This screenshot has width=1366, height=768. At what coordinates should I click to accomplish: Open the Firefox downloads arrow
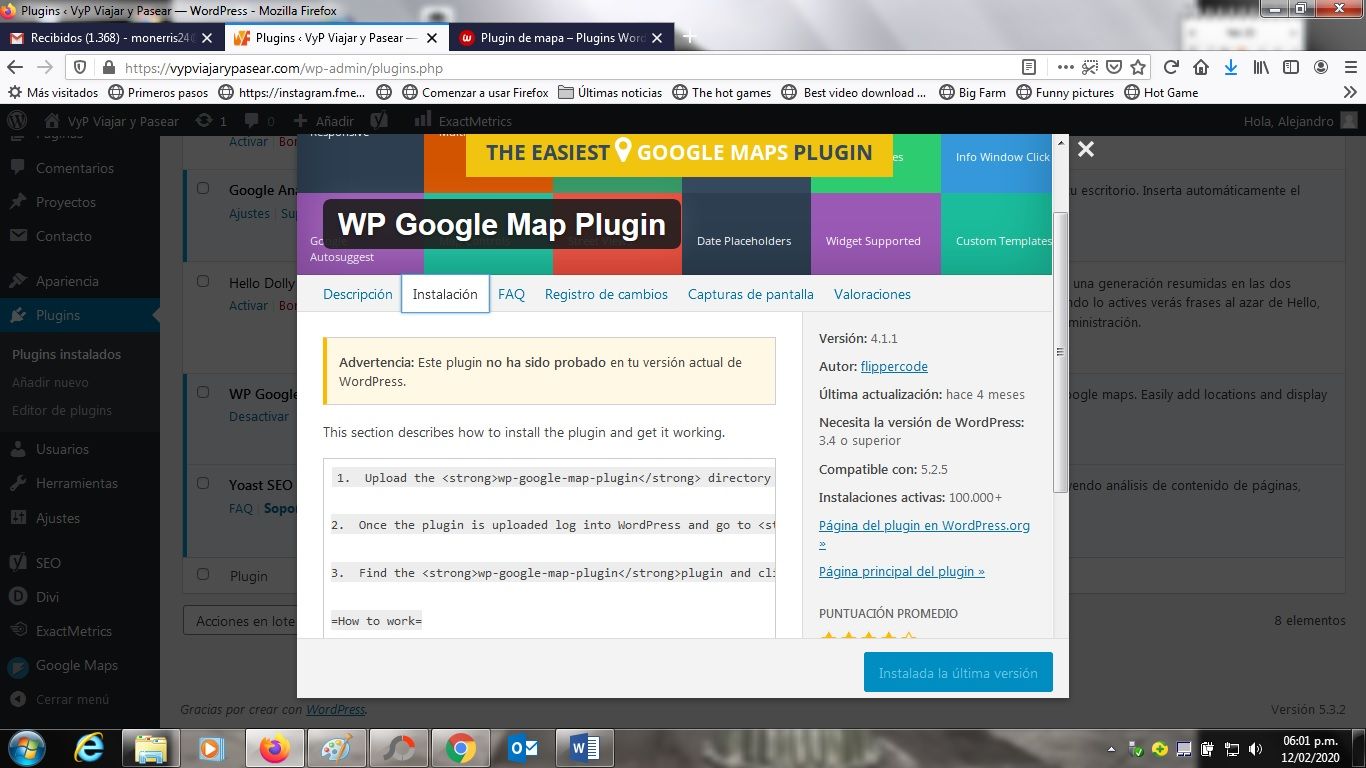point(1231,67)
